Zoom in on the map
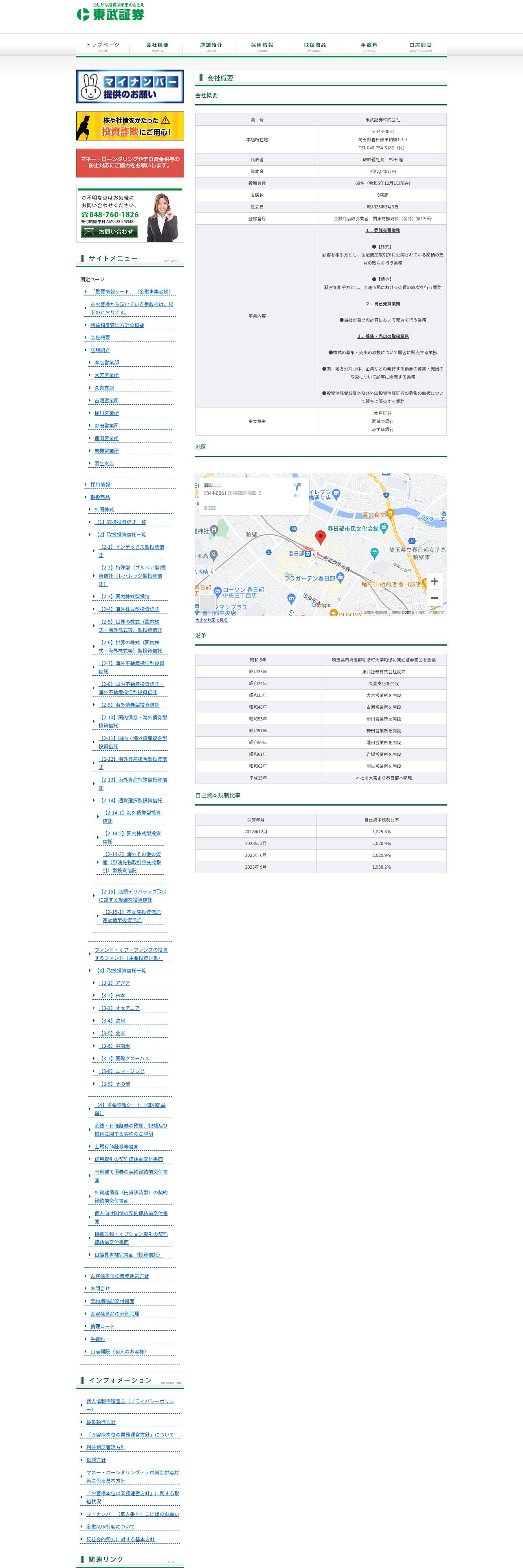Viewport: 523px width, 1568px height. 434,581
